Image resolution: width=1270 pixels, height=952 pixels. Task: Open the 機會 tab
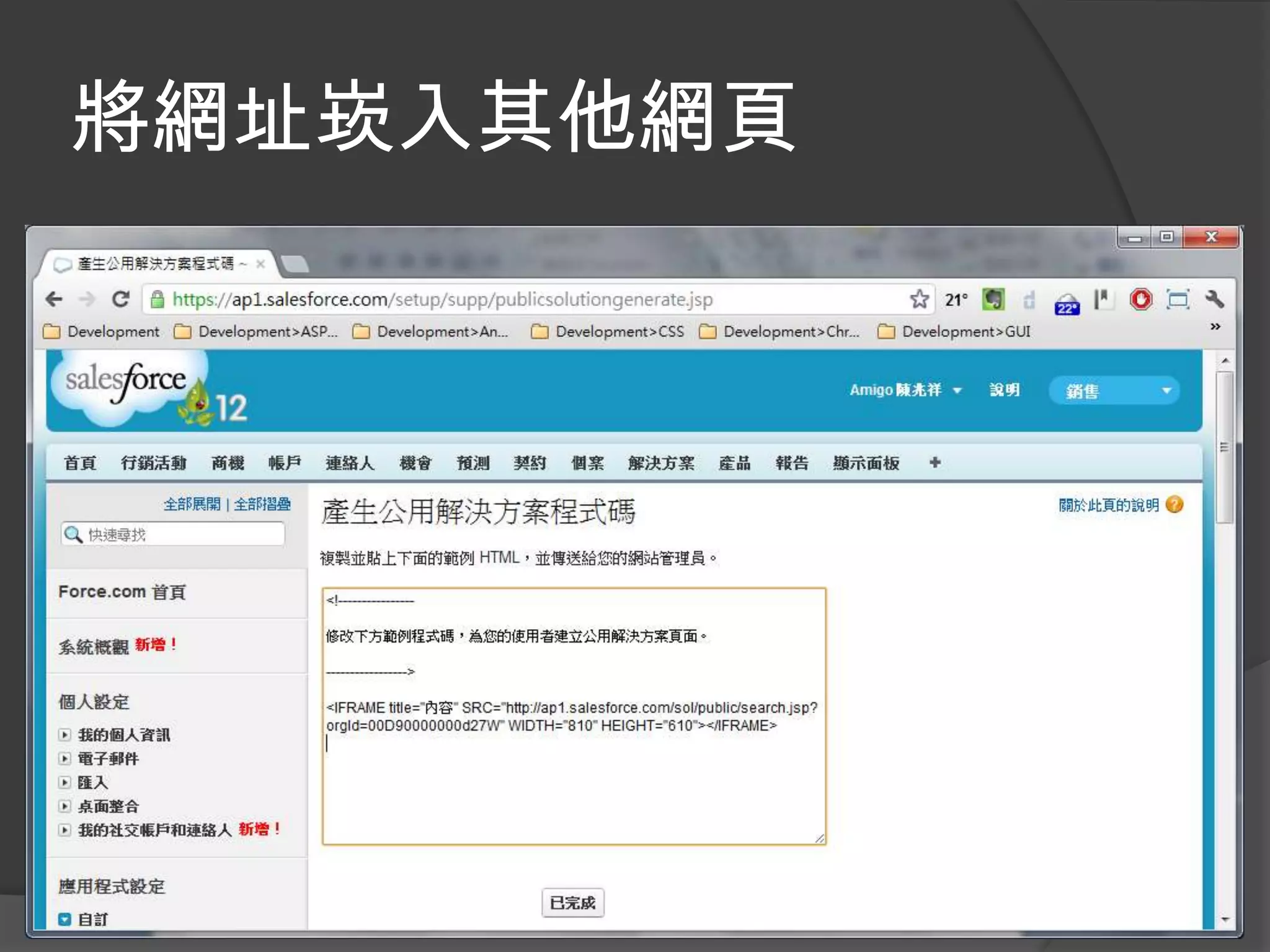[x=415, y=463]
